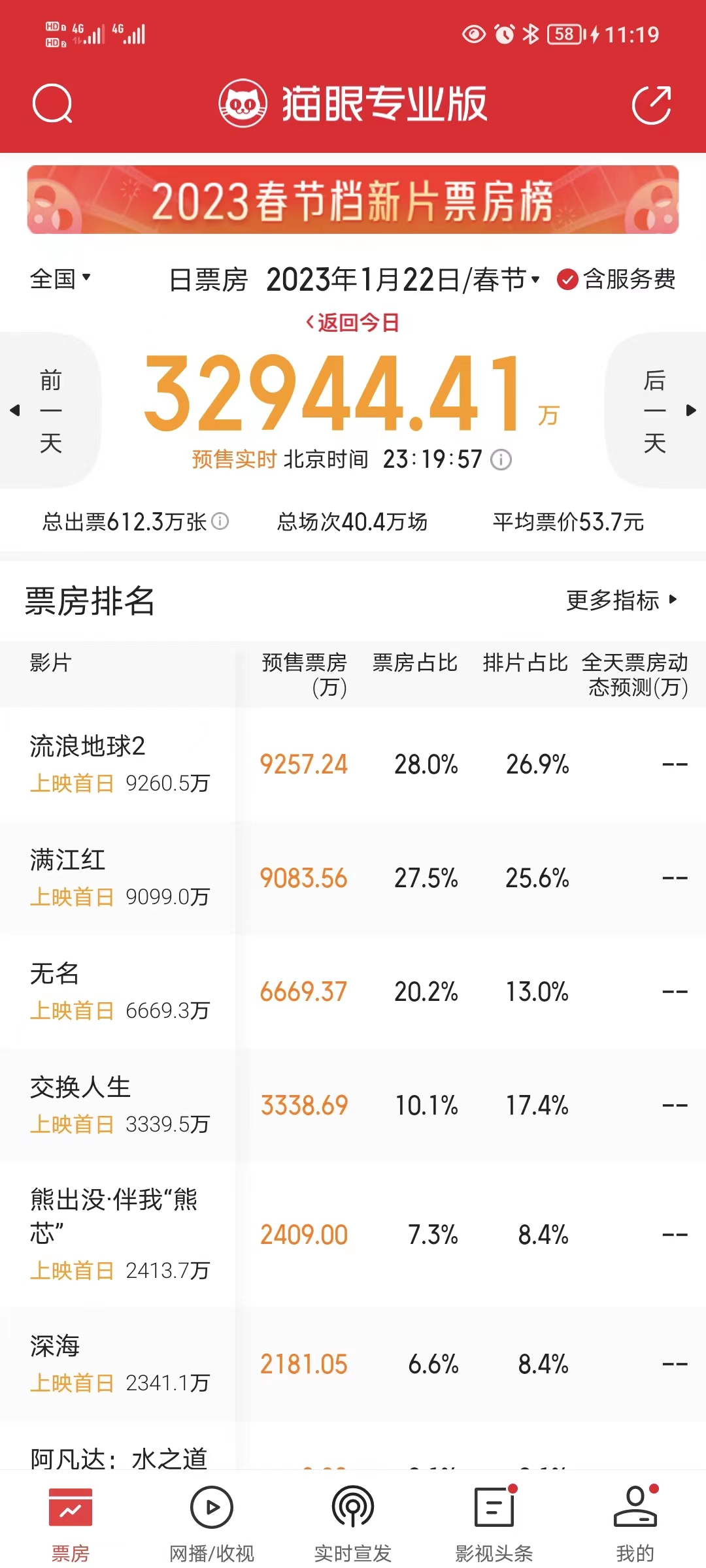Tap the share icon in header
Screen dimensions: 706x1568
(652, 105)
